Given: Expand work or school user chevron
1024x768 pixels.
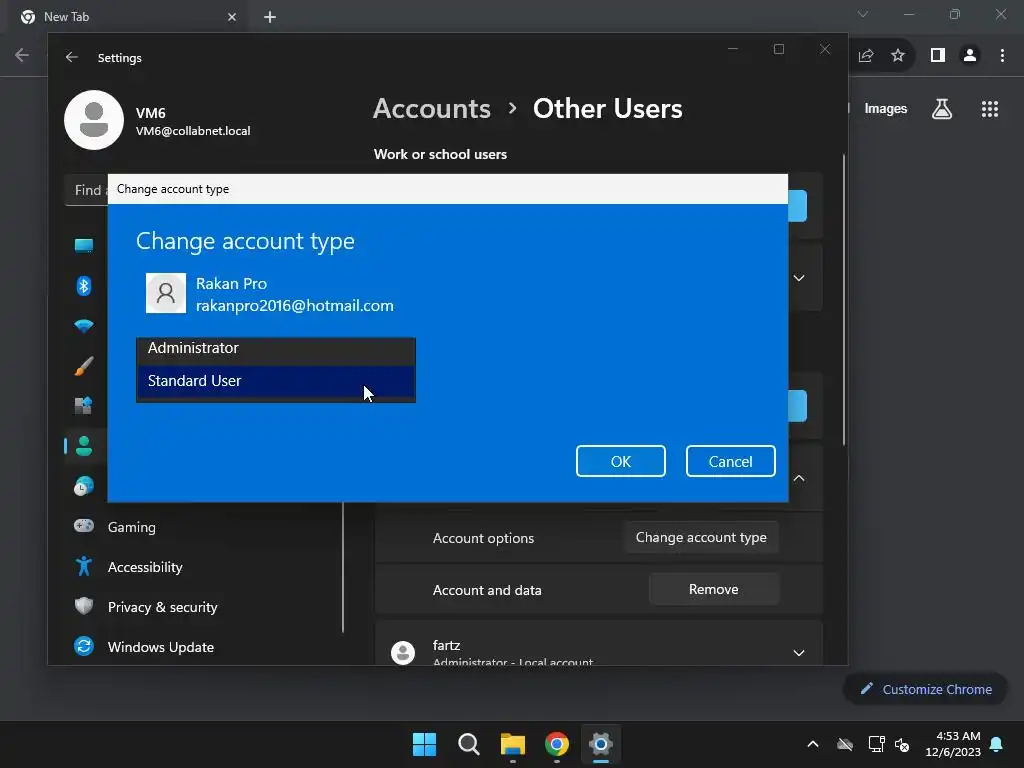Looking at the screenshot, I should pos(798,278).
